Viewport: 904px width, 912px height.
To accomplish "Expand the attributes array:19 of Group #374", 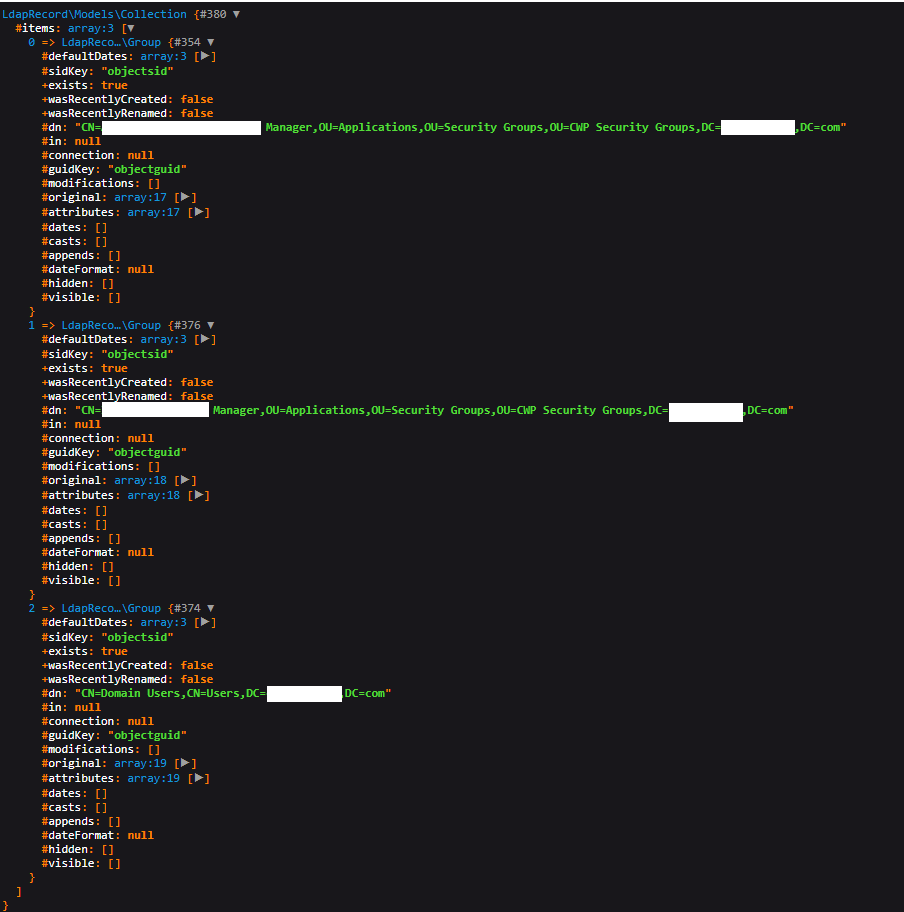I will coord(199,778).
